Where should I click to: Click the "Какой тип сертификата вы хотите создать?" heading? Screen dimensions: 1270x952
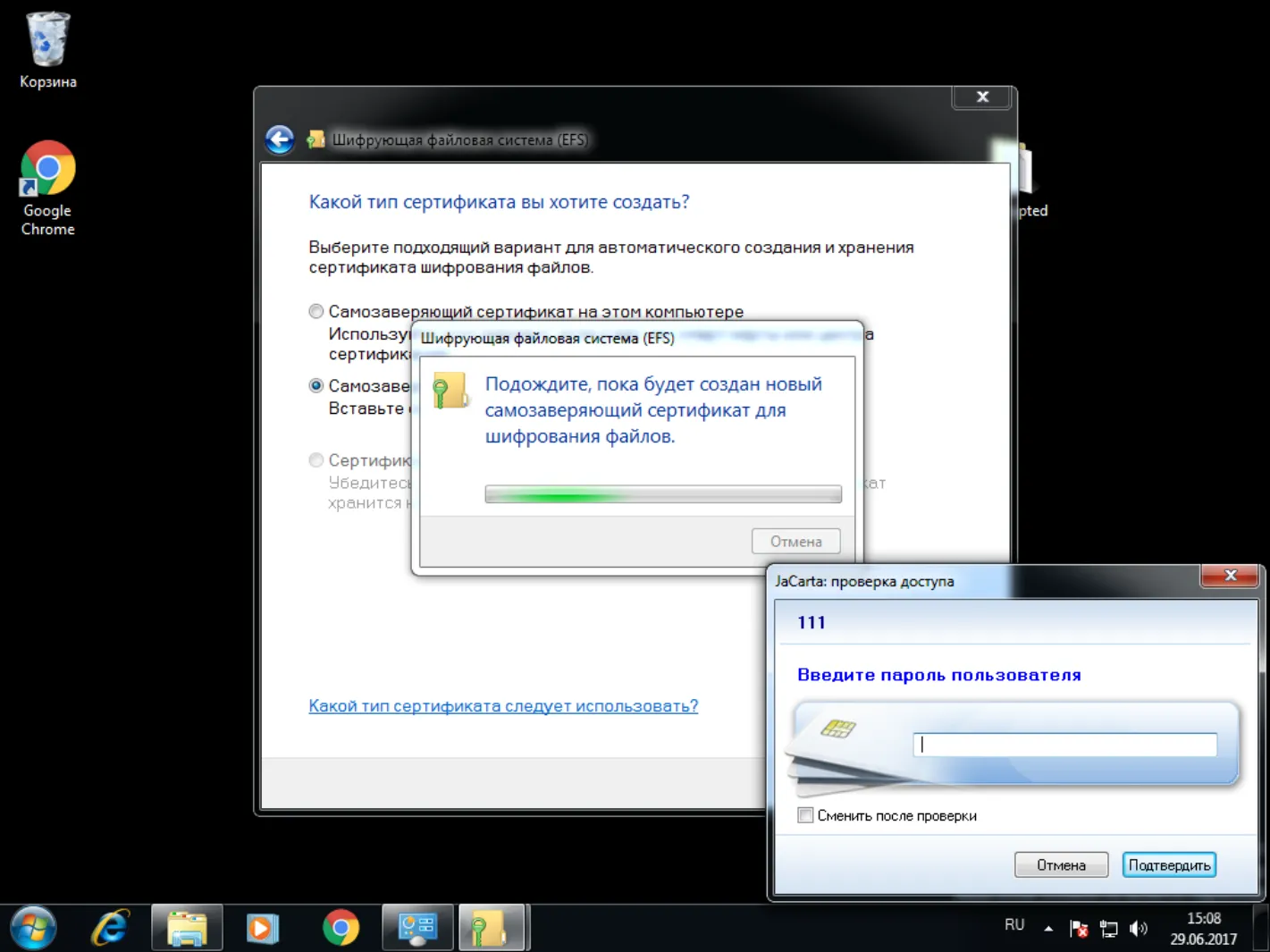click(x=499, y=202)
